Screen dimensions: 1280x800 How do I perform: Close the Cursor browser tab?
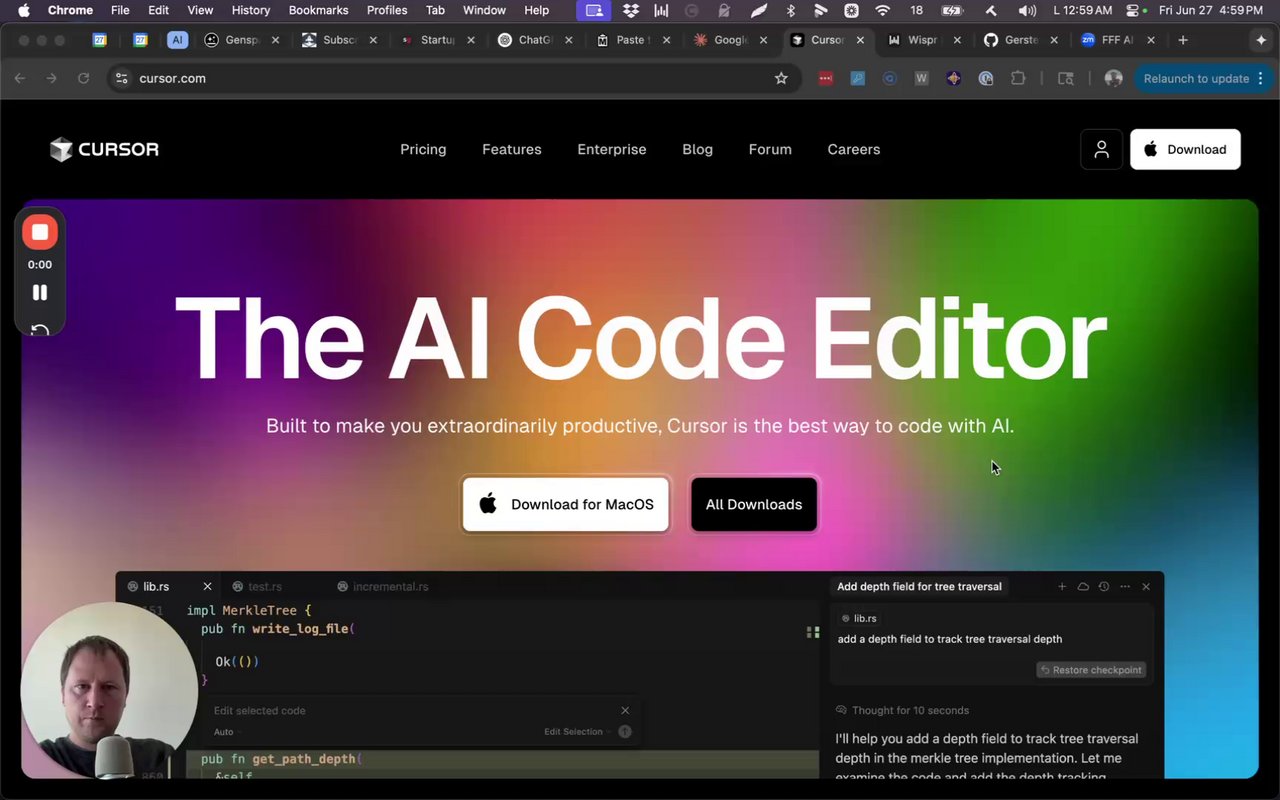(860, 40)
